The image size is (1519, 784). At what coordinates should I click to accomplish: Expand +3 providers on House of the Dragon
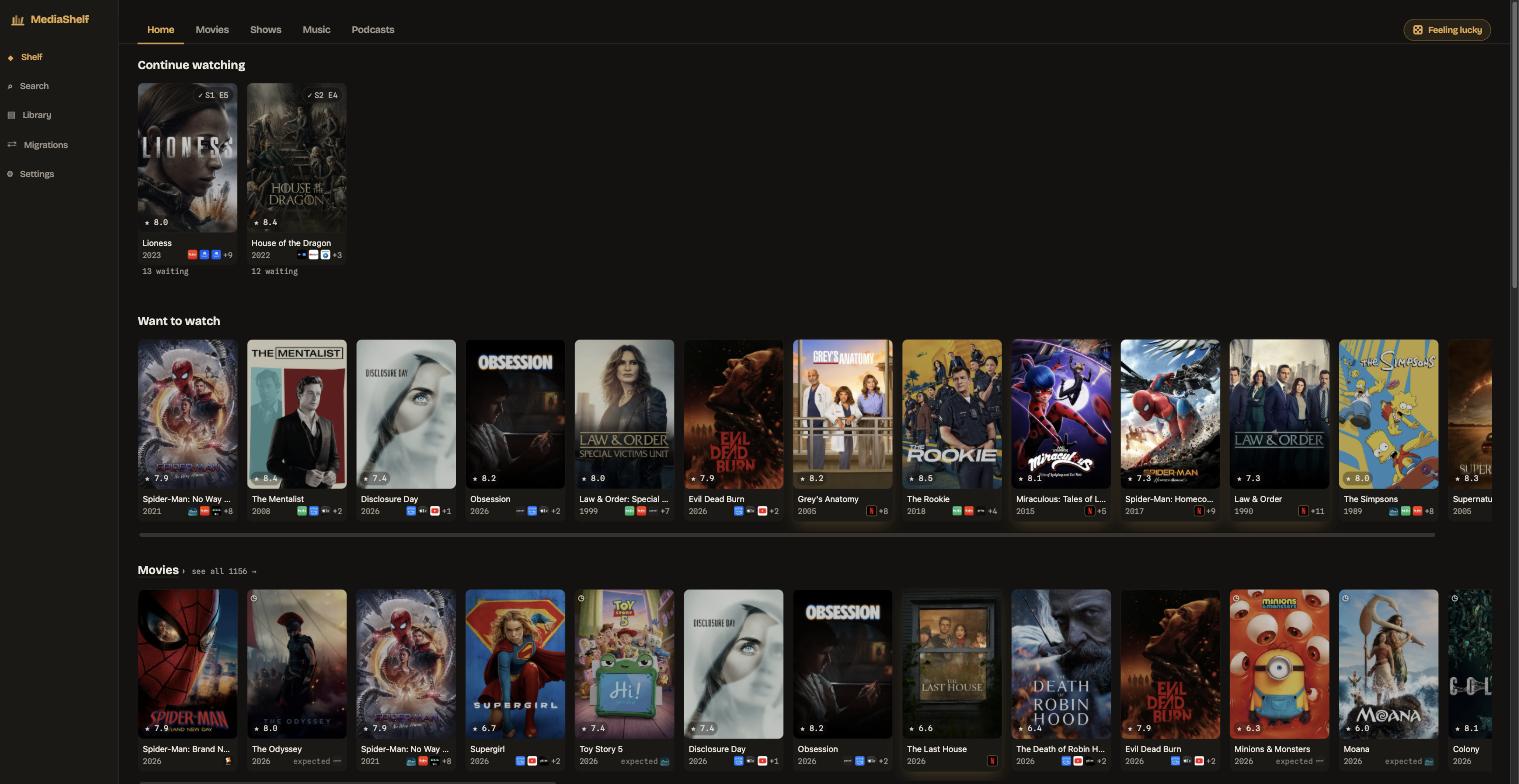point(337,255)
